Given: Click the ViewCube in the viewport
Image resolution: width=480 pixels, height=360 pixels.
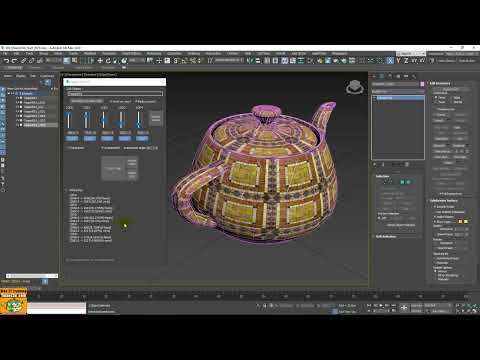Looking at the screenshot, I should coord(354,87).
